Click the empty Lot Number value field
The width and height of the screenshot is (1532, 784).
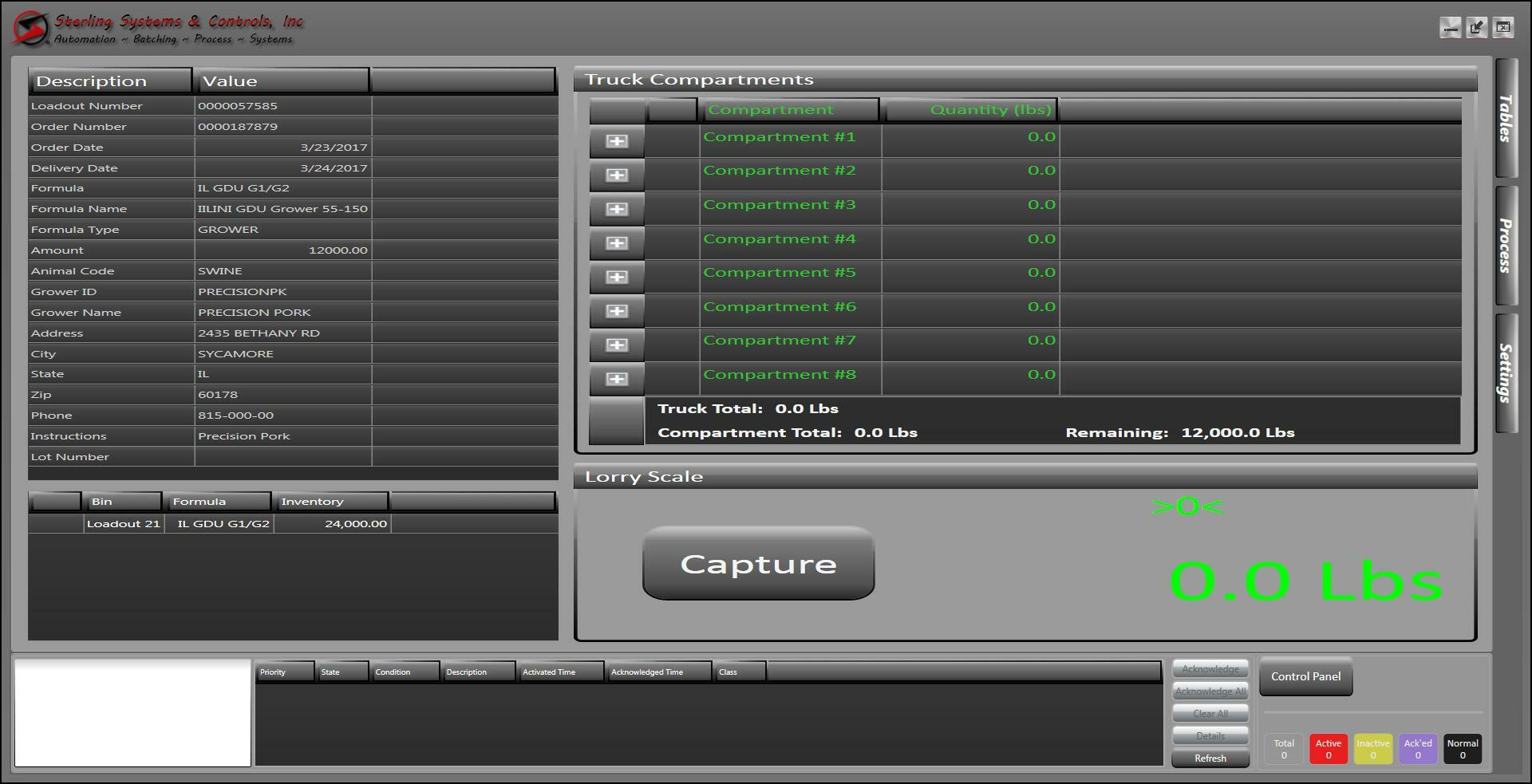point(282,456)
